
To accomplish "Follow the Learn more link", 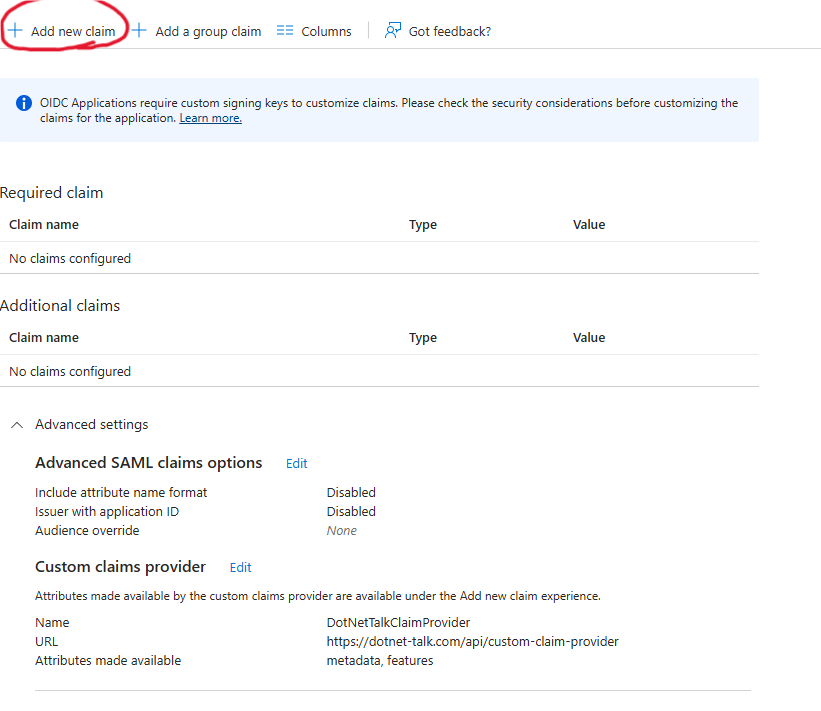I will tap(210, 118).
